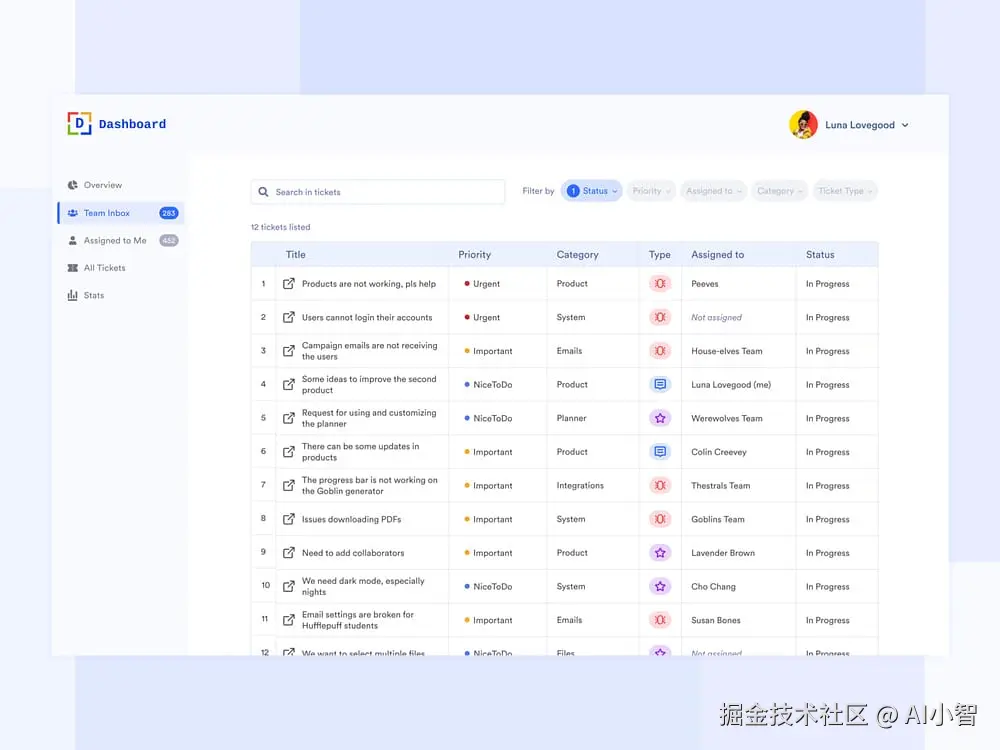Click Luna Lovegood's avatar picture
The width and height of the screenshot is (1000, 750).
pos(803,124)
